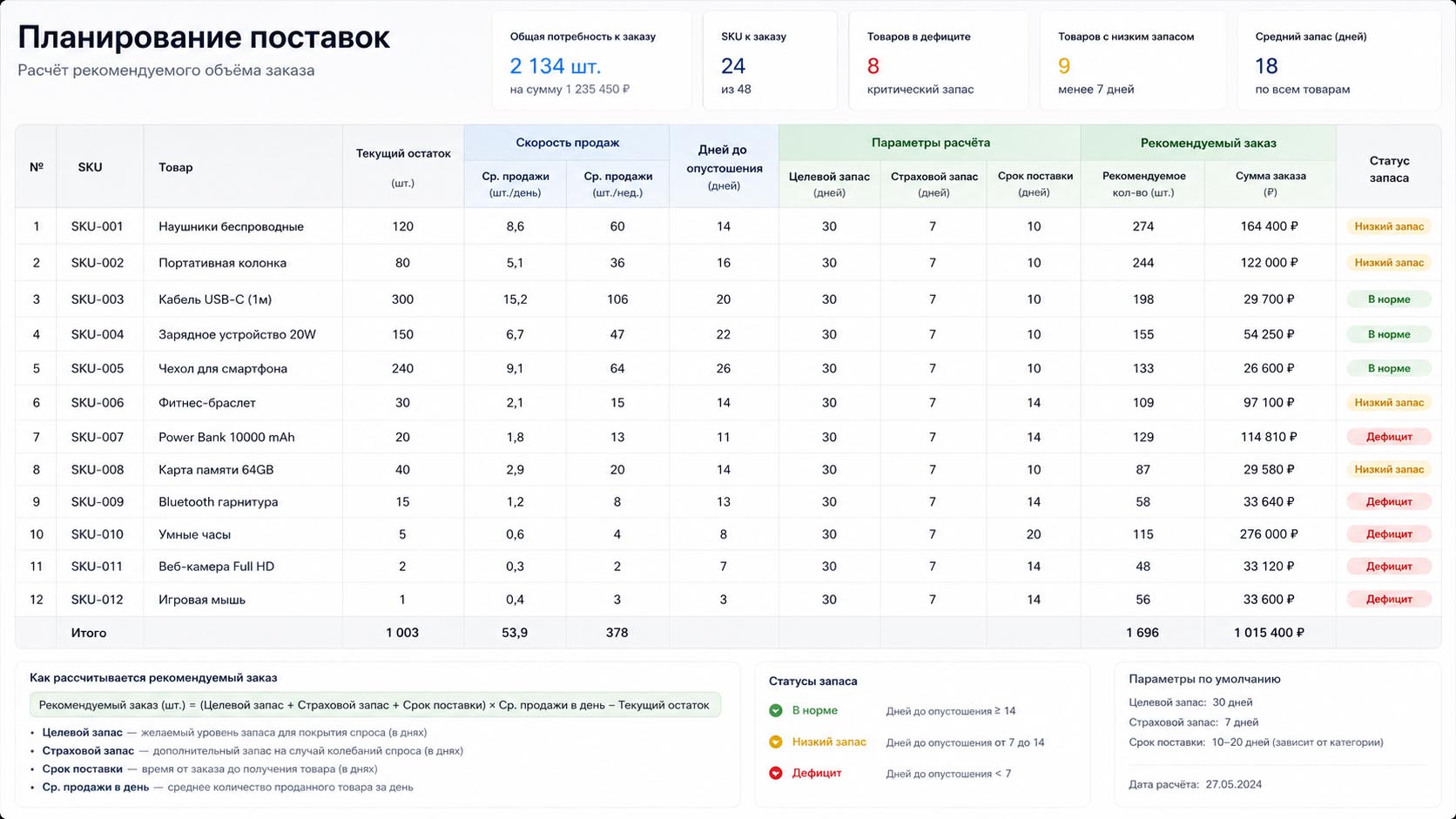Click the Срок поставки (дней) column header

[x=1035, y=184]
